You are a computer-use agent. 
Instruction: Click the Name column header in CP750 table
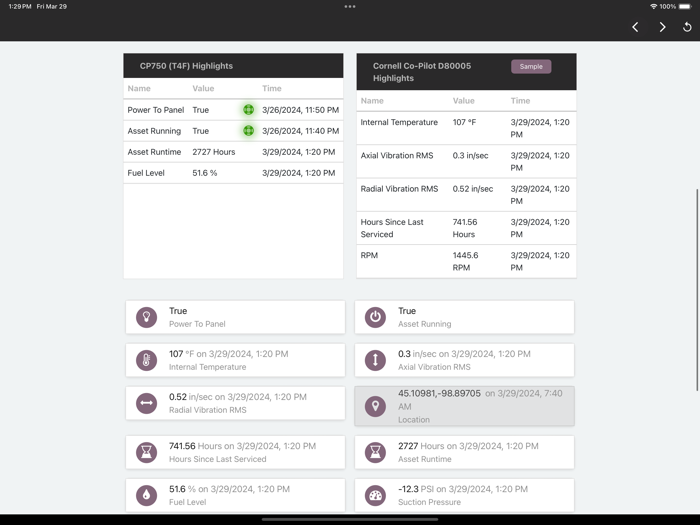[139, 88]
